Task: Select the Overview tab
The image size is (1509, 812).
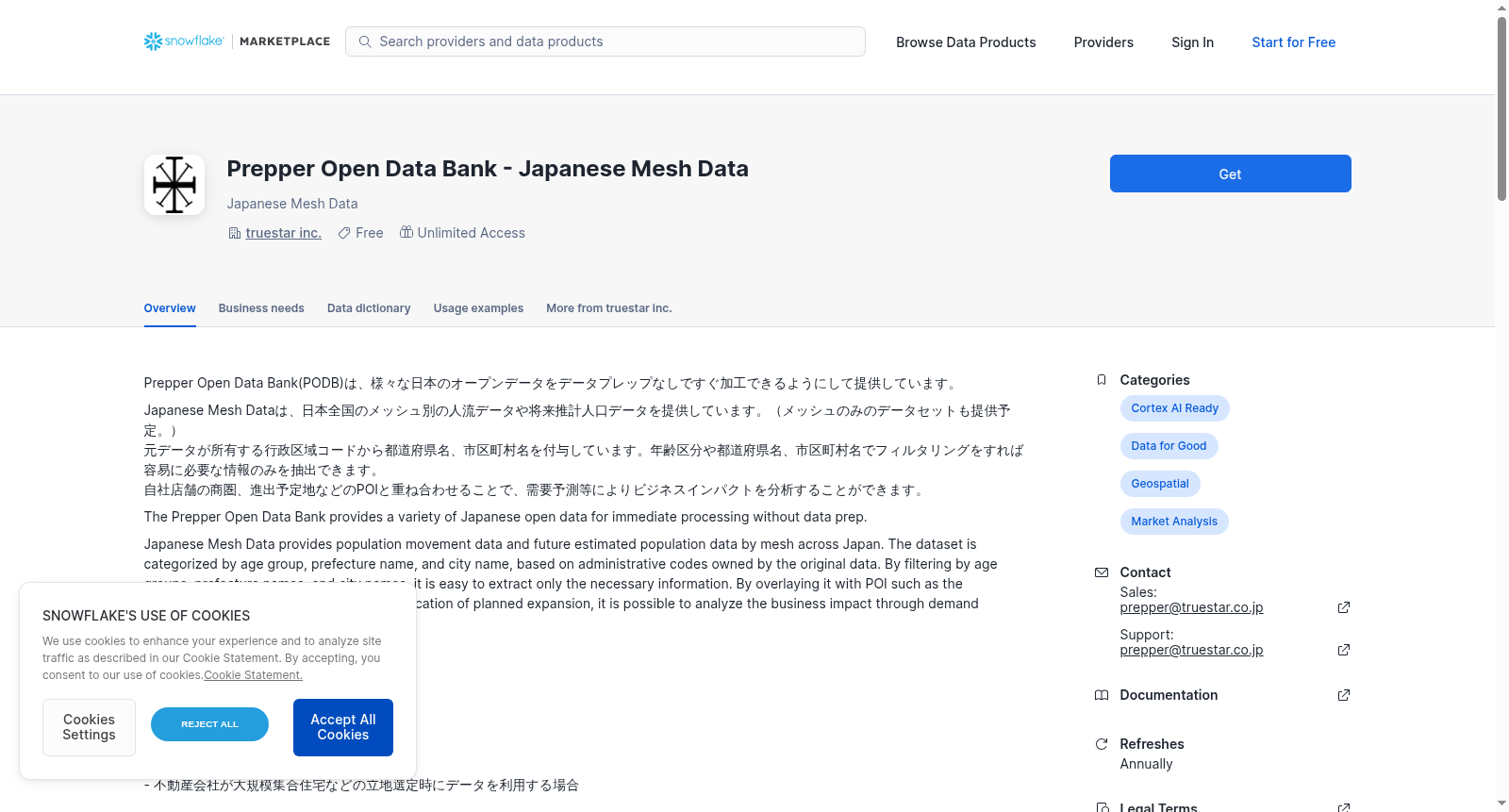Action: [x=170, y=308]
